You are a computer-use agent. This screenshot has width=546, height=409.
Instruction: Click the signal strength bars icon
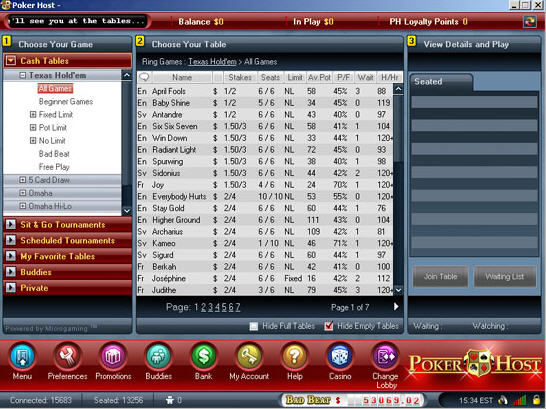520,400
